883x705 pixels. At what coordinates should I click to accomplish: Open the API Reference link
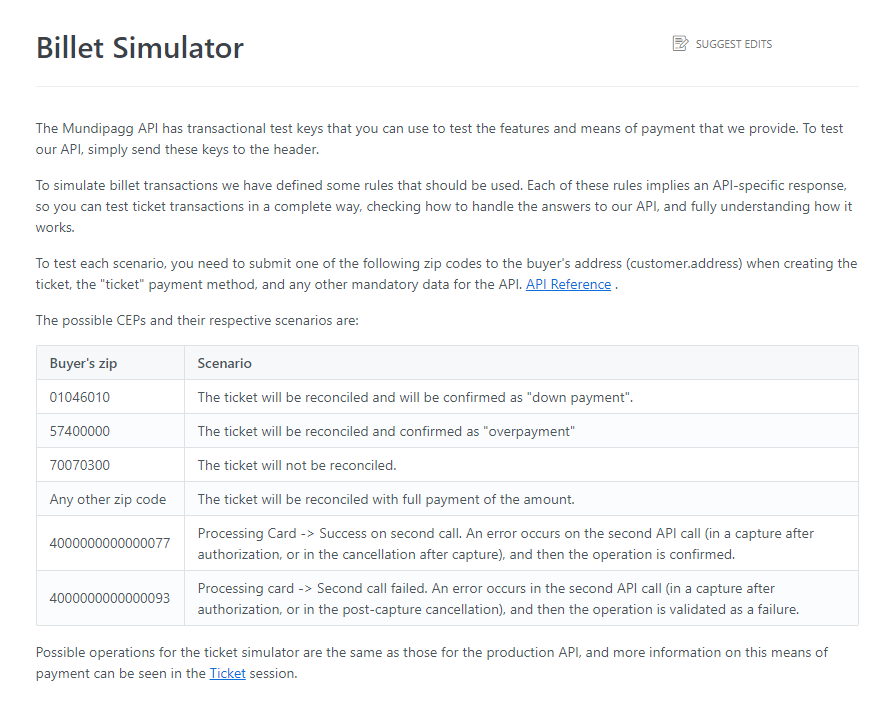tap(568, 284)
